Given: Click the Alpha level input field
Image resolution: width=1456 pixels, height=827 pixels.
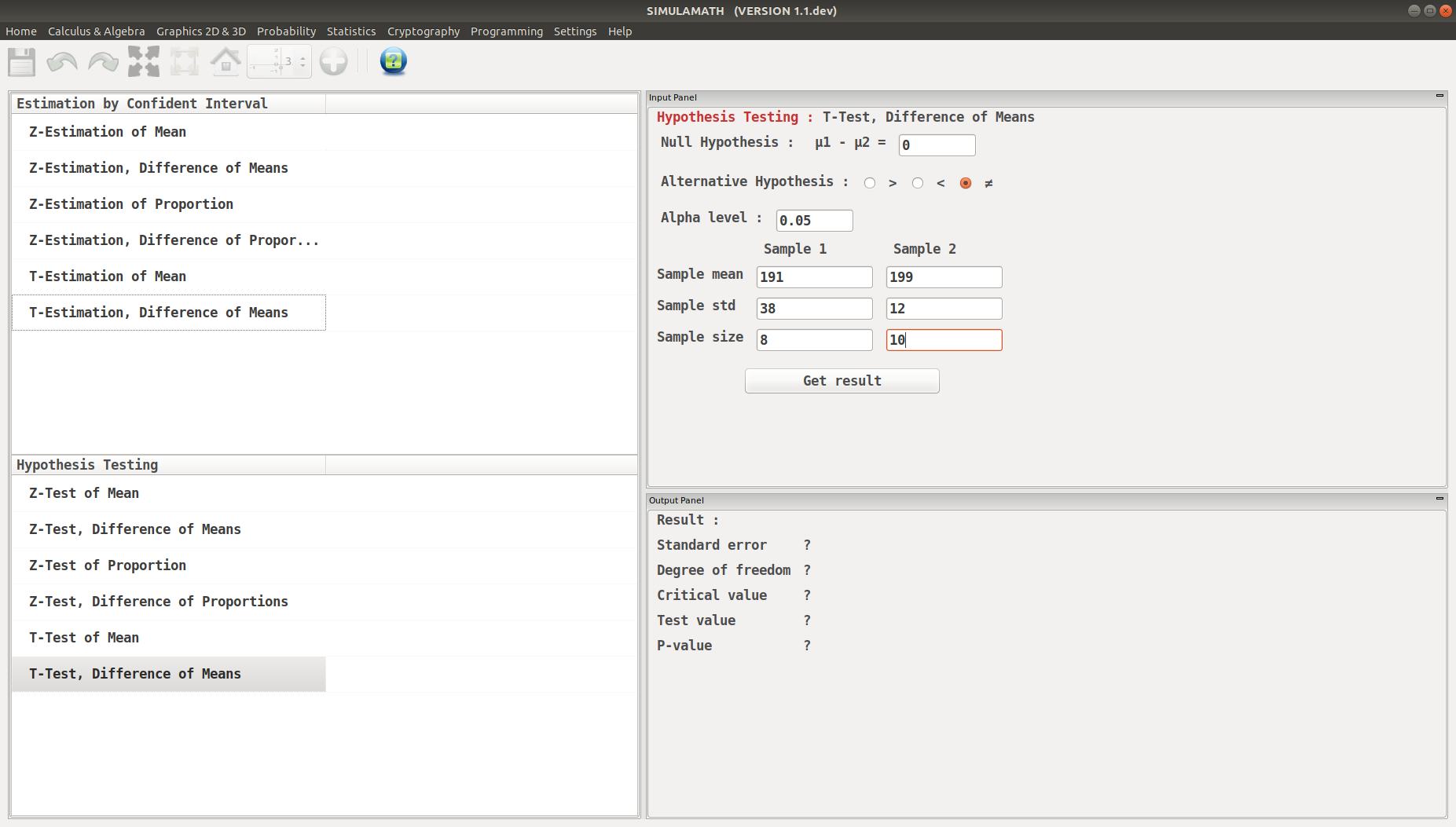Looking at the screenshot, I should [x=814, y=221].
